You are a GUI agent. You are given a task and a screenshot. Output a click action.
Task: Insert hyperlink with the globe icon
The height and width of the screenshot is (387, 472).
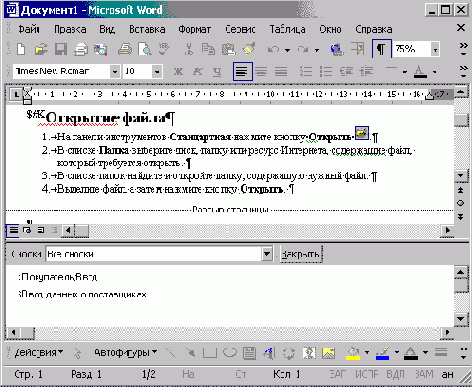pyautogui.click(x=337, y=49)
